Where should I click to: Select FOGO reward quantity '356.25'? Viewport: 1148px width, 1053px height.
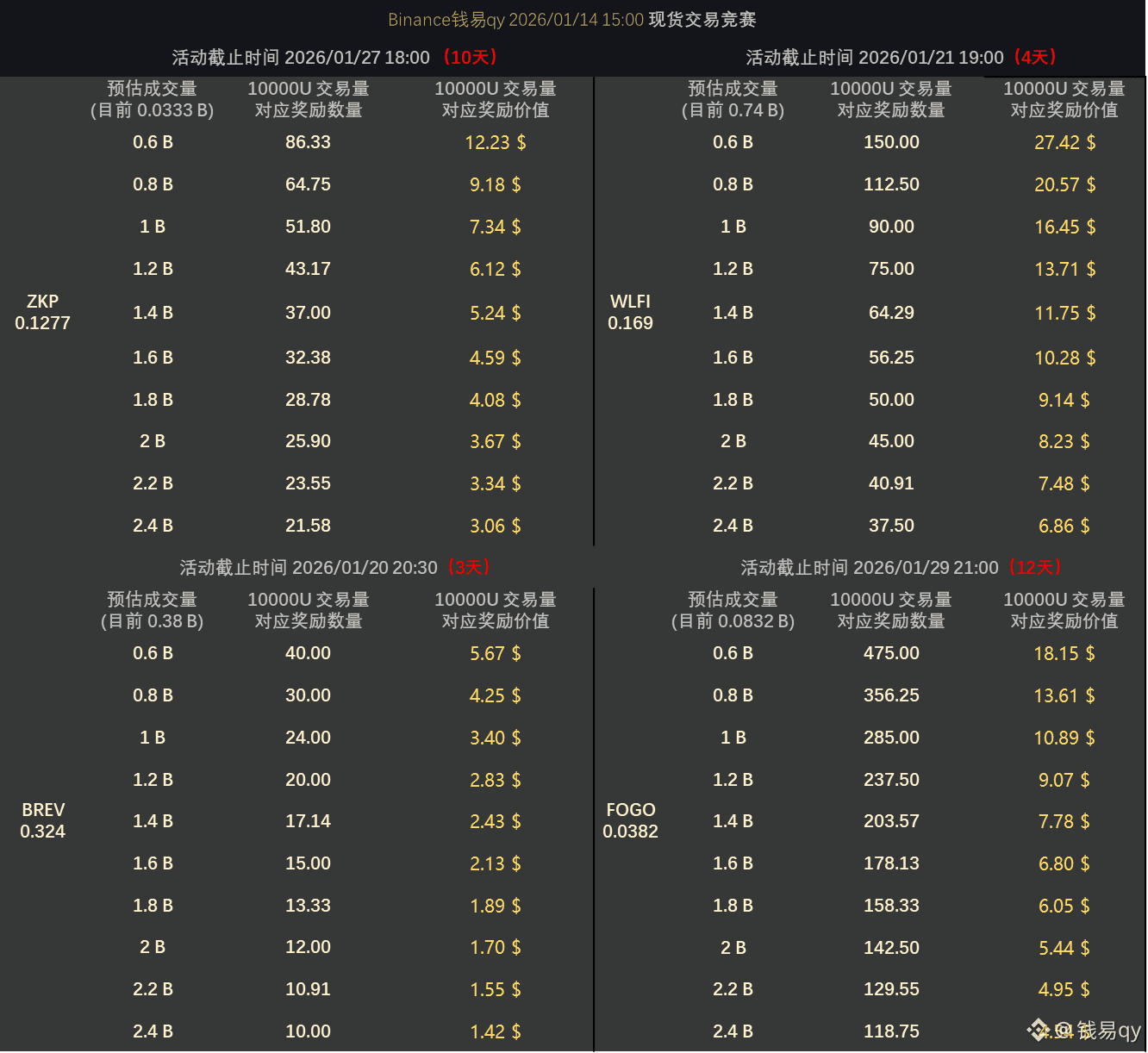click(x=891, y=695)
